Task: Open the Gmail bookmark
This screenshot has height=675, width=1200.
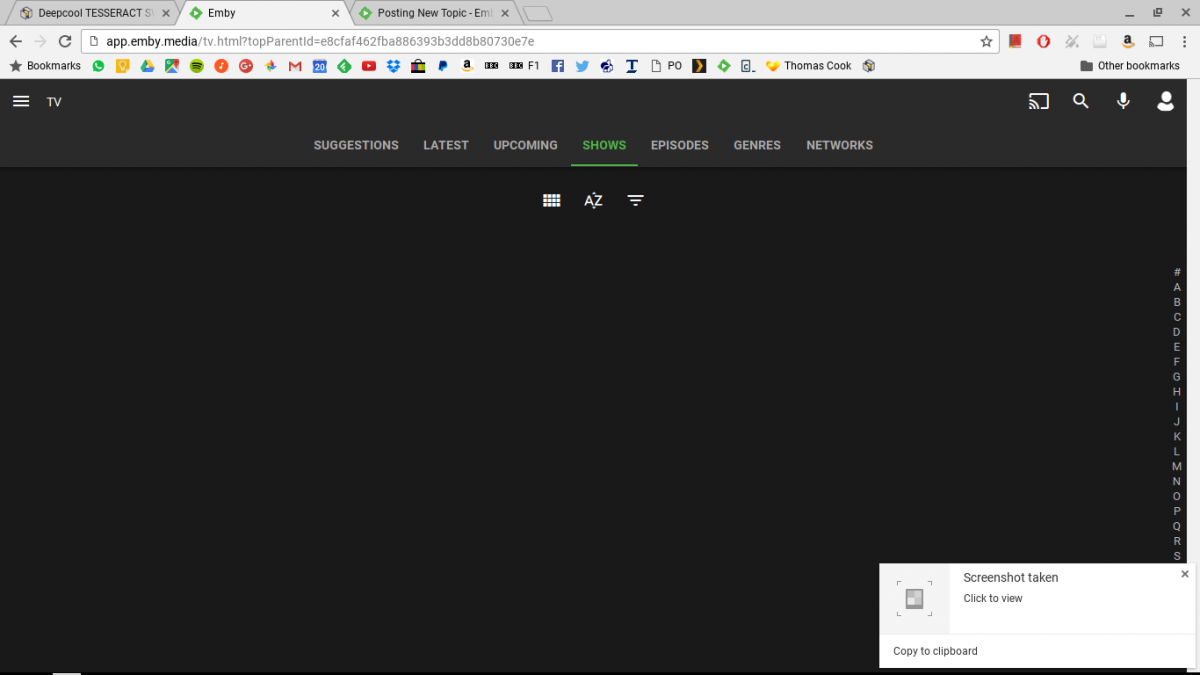Action: 295,66
